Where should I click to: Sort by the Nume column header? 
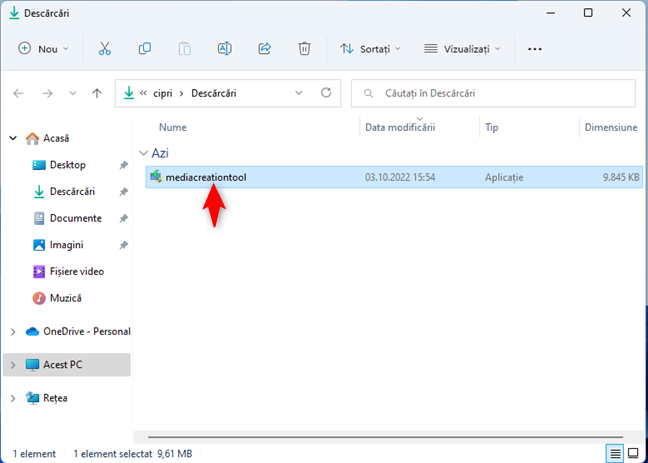173,127
